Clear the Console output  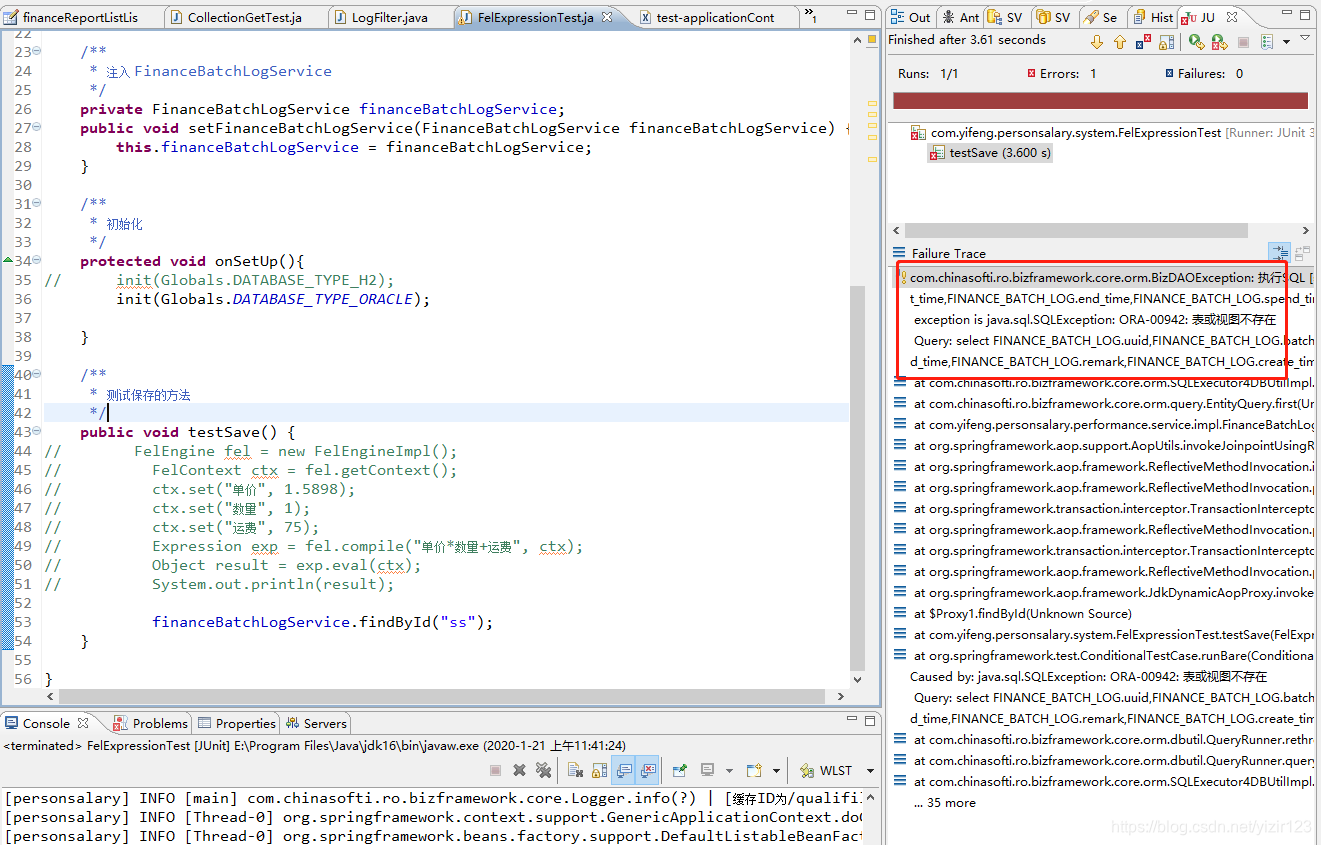pyautogui.click(x=575, y=769)
